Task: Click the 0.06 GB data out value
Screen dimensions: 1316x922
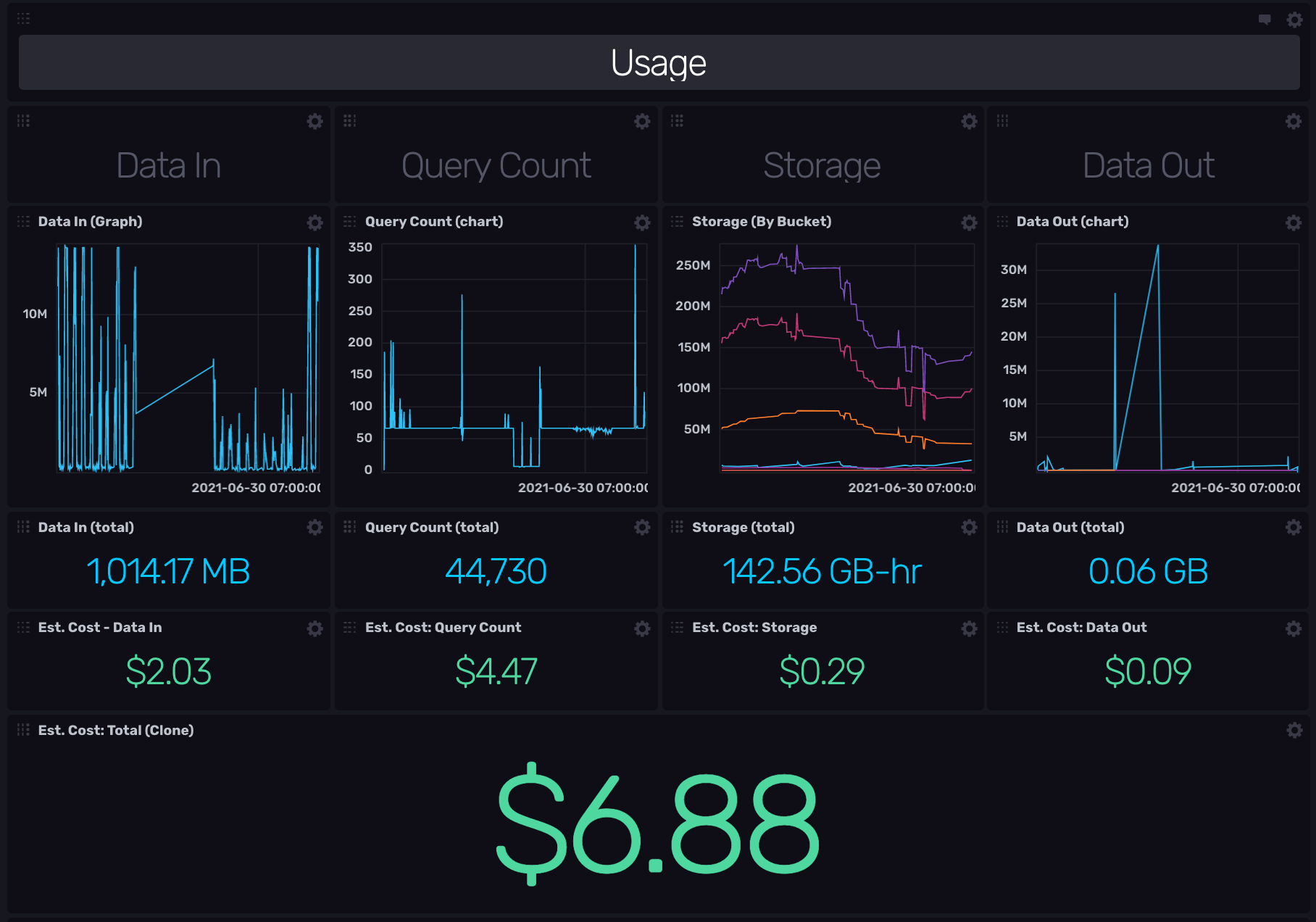Action: tap(1149, 571)
